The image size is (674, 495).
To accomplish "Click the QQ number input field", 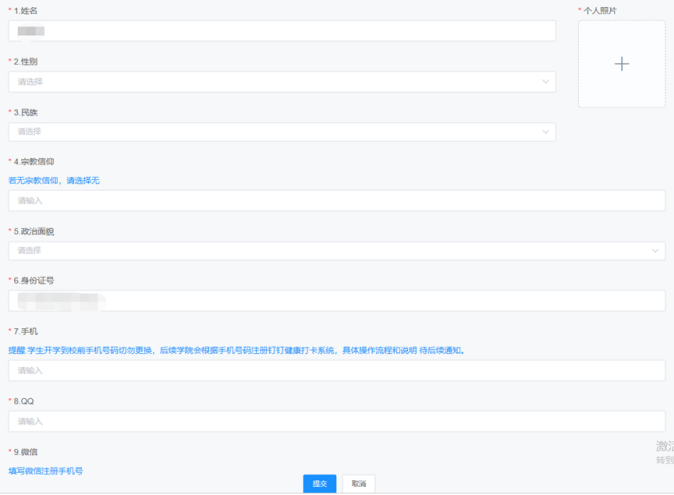I will [x=336, y=421].
